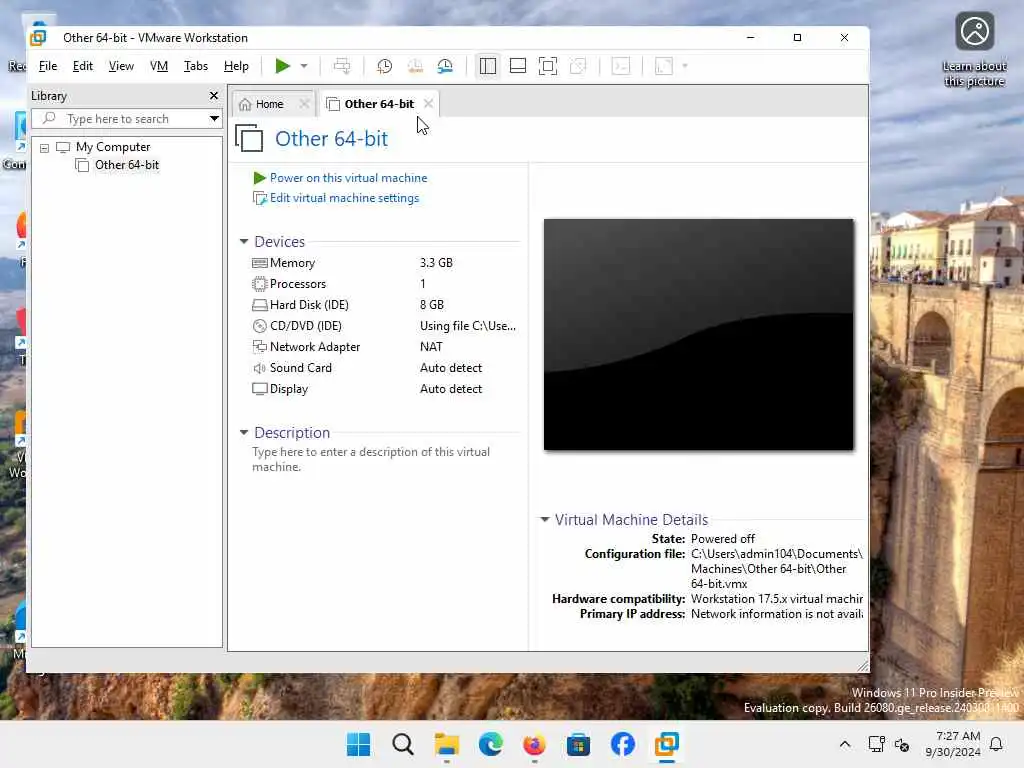Launch Firefox from taskbar
The width and height of the screenshot is (1024, 768).
[x=534, y=744]
